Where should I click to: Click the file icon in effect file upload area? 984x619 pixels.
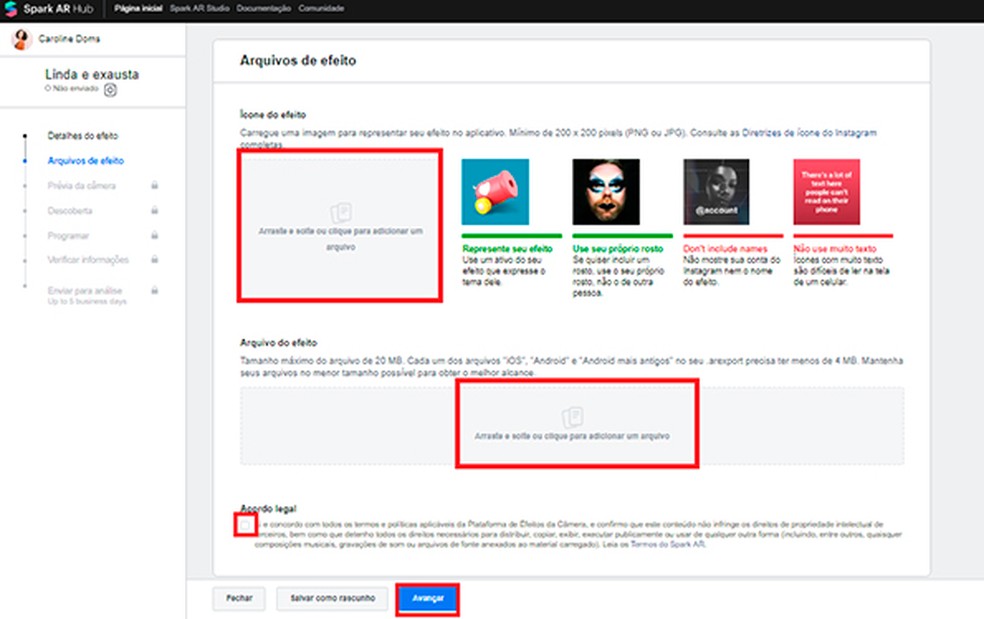572,417
